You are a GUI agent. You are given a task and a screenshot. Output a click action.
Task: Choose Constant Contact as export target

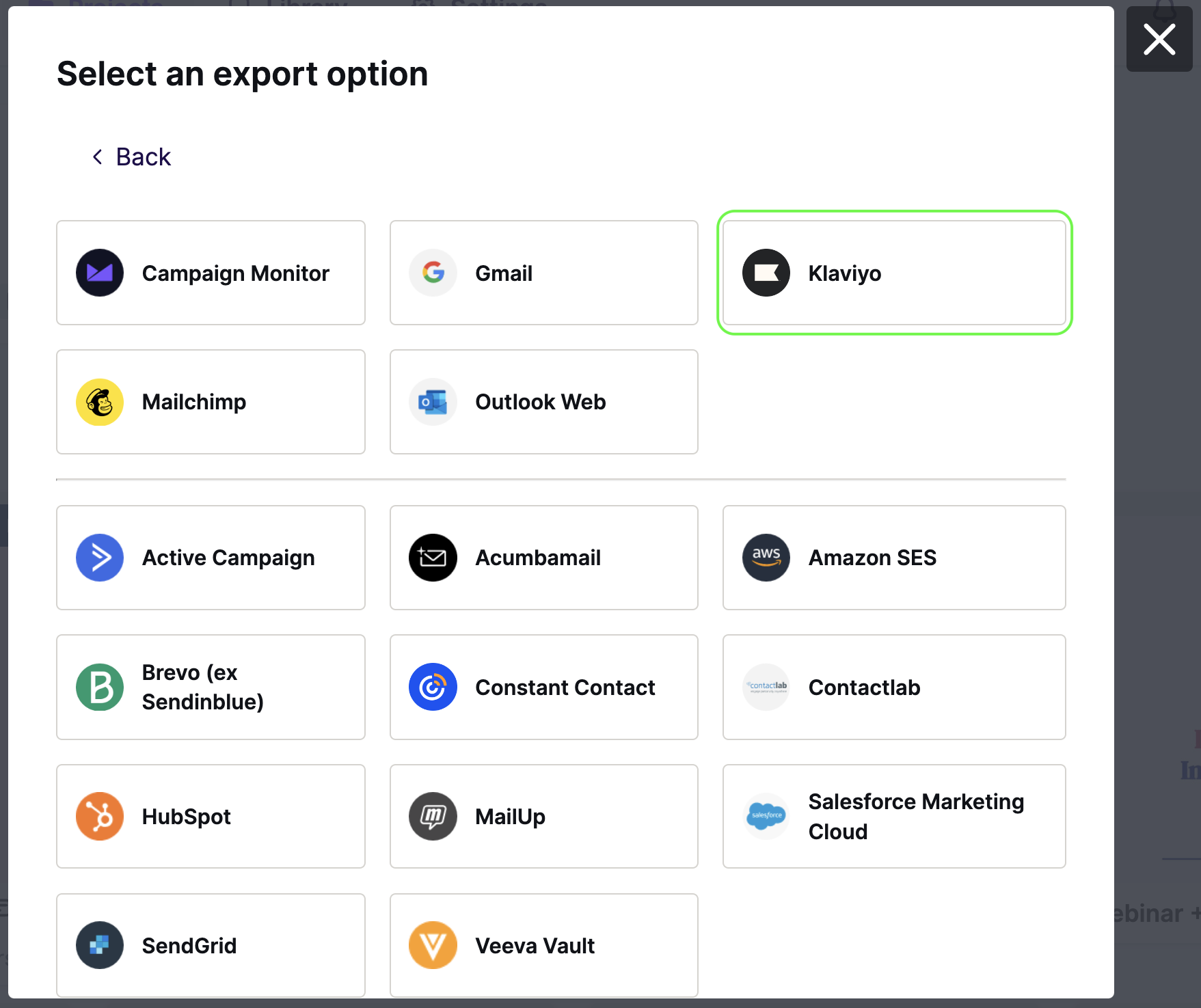pos(544,687)
